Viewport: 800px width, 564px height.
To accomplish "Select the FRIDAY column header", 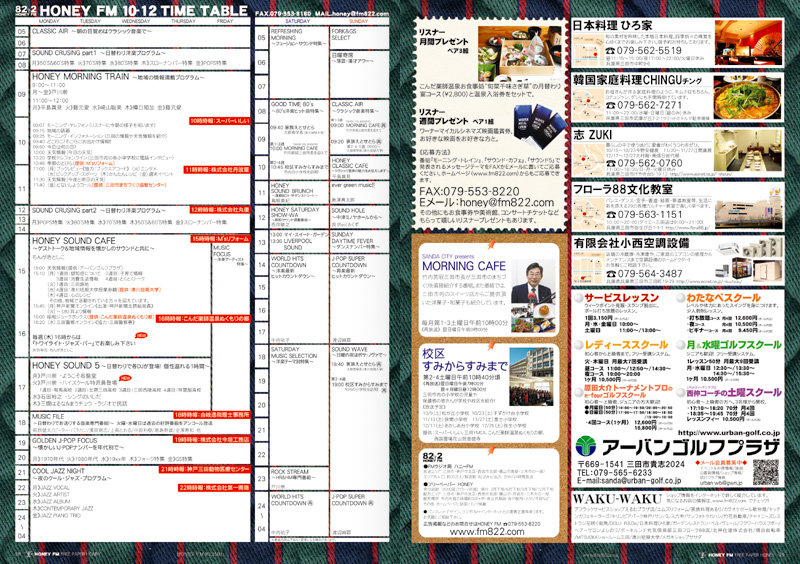I will [x=225, y=21].
